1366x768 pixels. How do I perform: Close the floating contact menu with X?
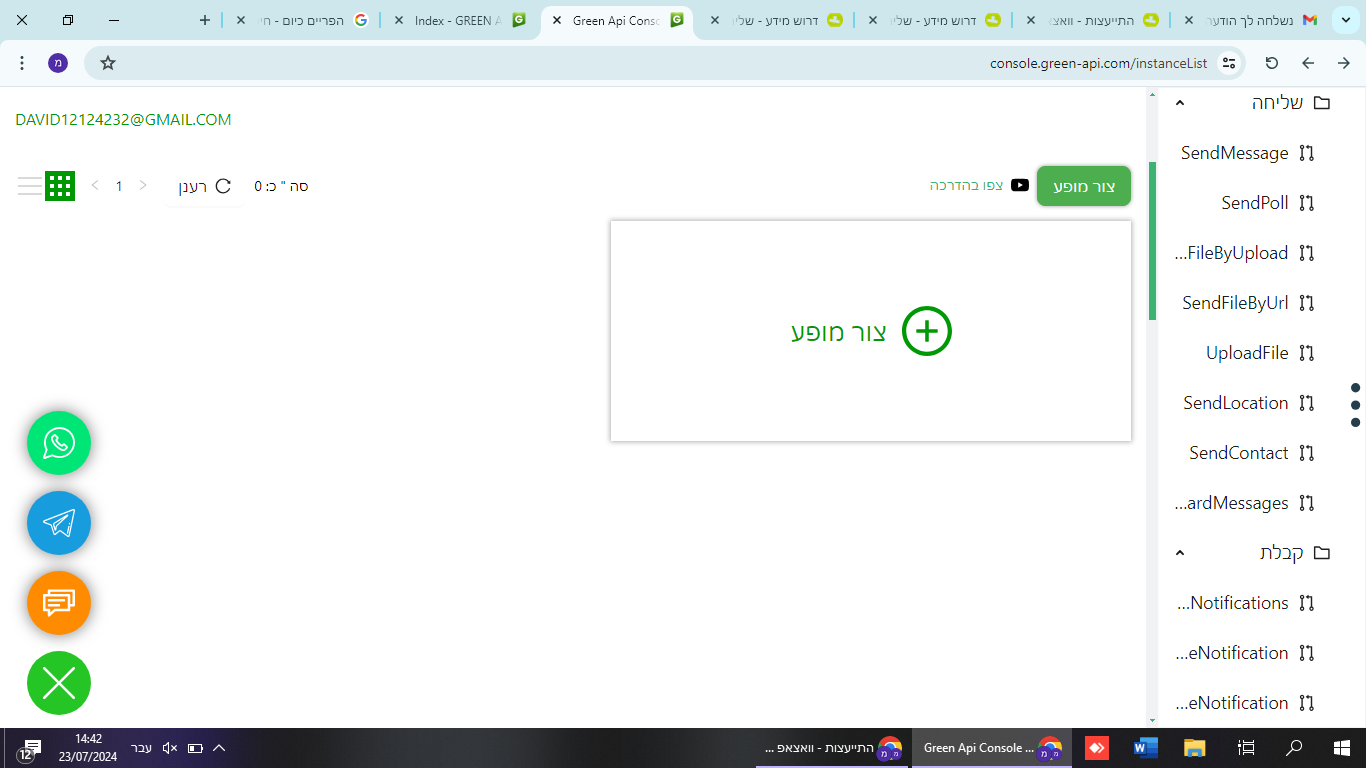pyautogui.click(x=59, y=683)
